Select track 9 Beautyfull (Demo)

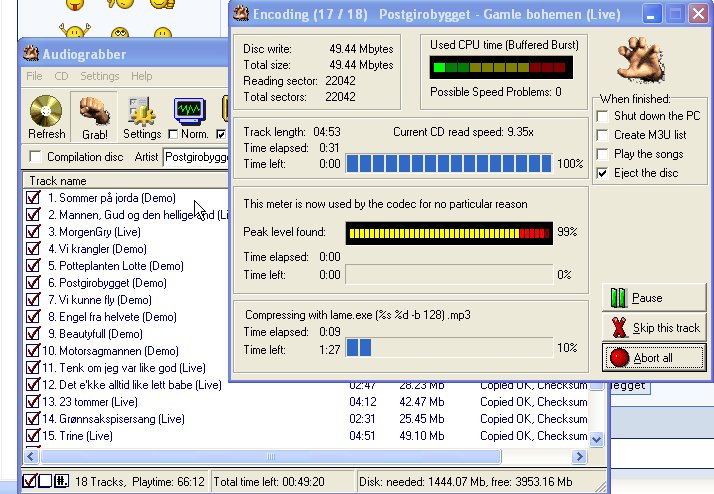pos(95,334)
